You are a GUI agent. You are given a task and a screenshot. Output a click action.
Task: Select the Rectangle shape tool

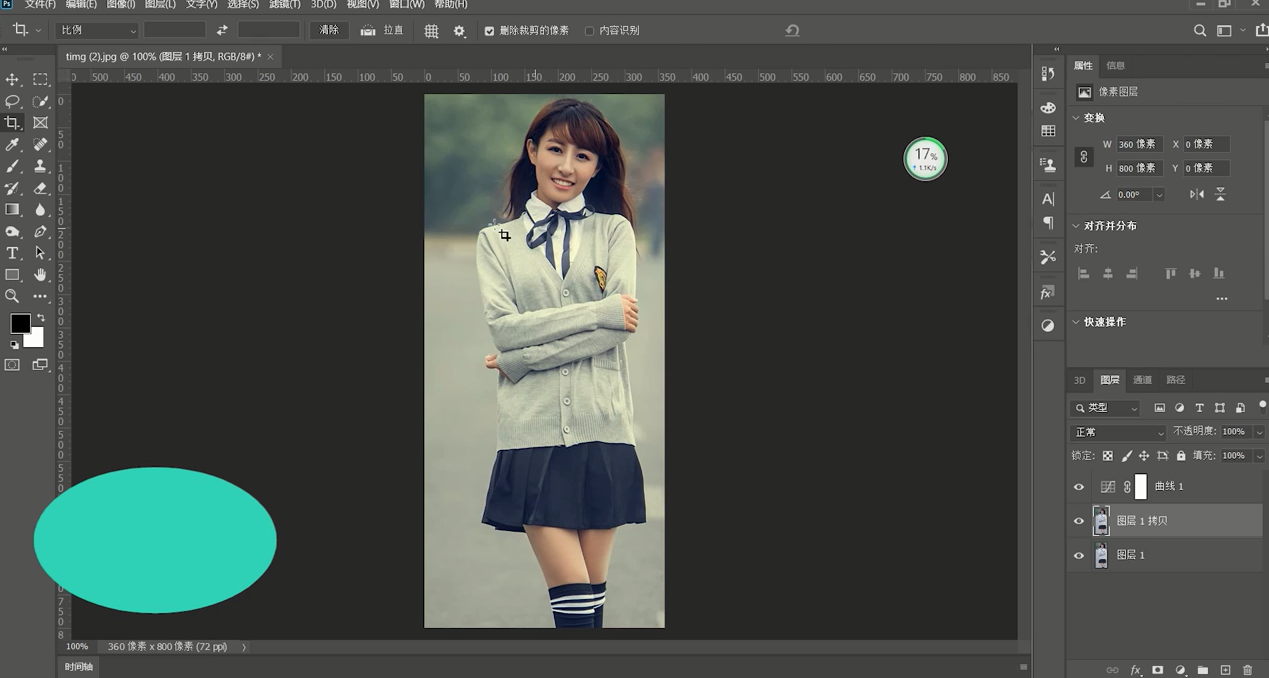[12, 275]
